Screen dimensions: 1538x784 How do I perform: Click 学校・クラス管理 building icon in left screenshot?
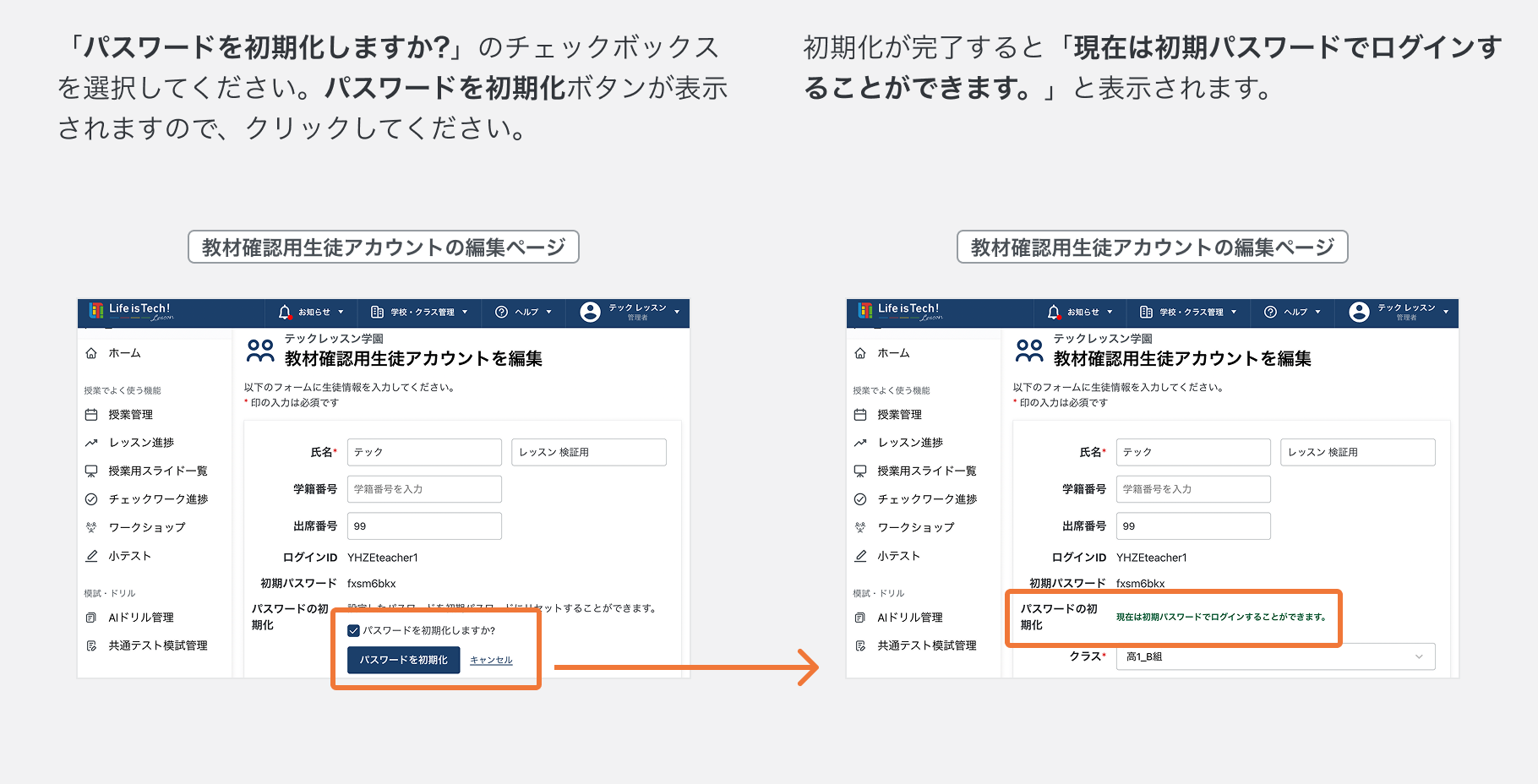click(x=378, y=313)
